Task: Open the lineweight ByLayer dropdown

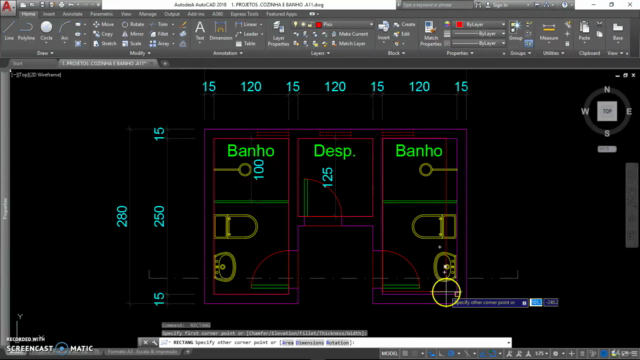Action: click(480, 33)
